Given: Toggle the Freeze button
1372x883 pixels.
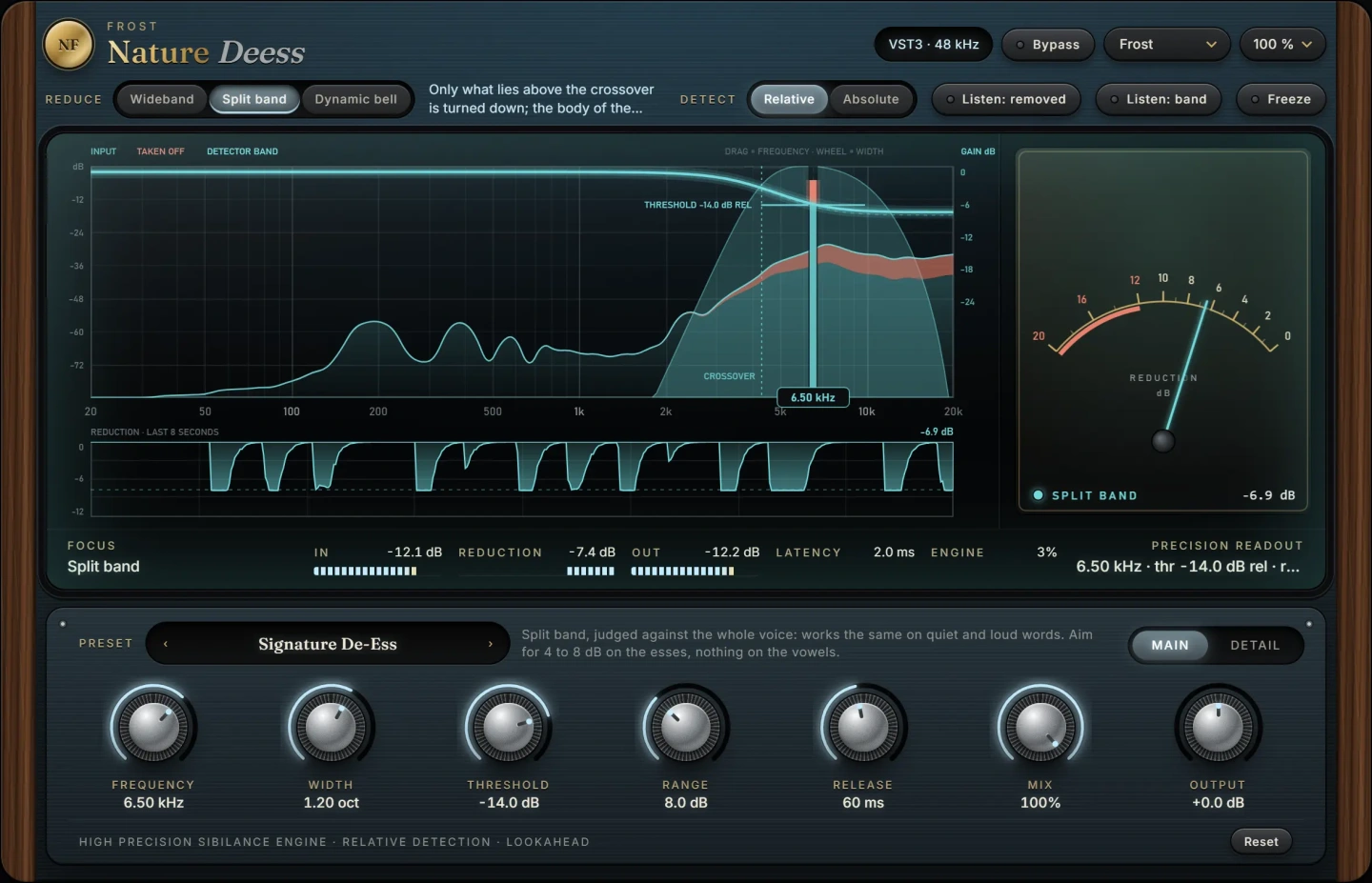Looking at the screenshot, I should (1281, 99).
